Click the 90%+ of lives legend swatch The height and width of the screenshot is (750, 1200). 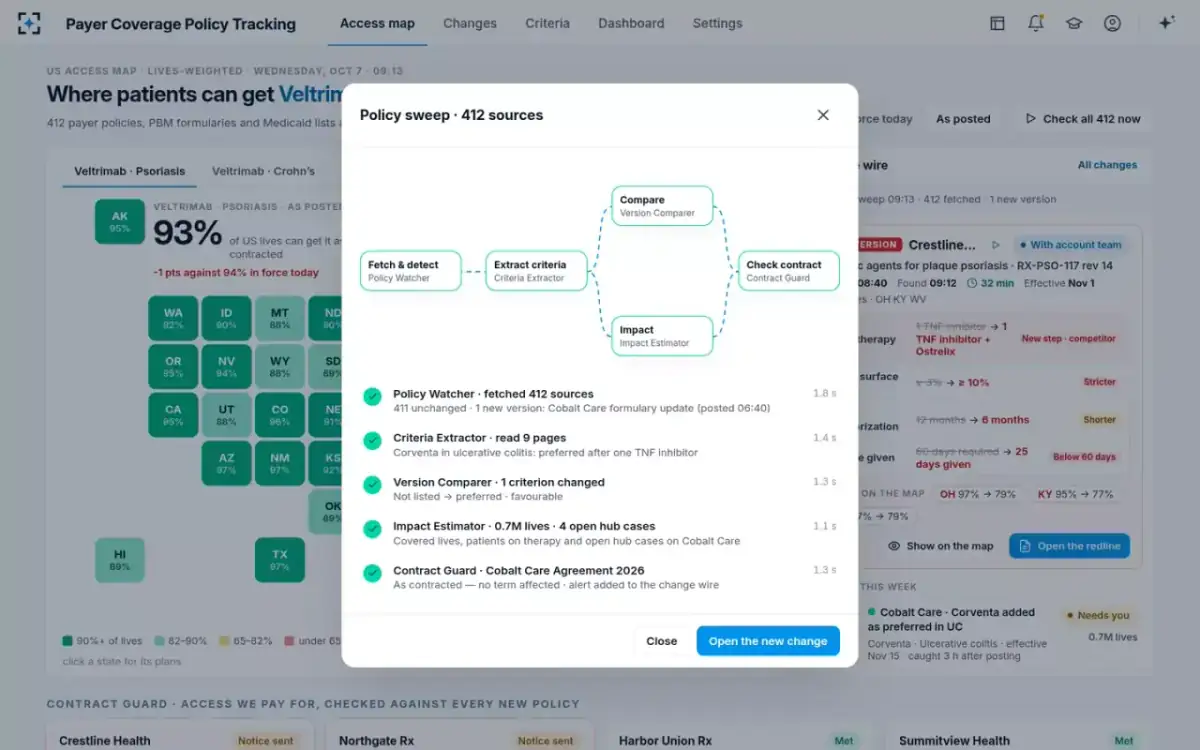pyautogui.click(x=67, y=641)
